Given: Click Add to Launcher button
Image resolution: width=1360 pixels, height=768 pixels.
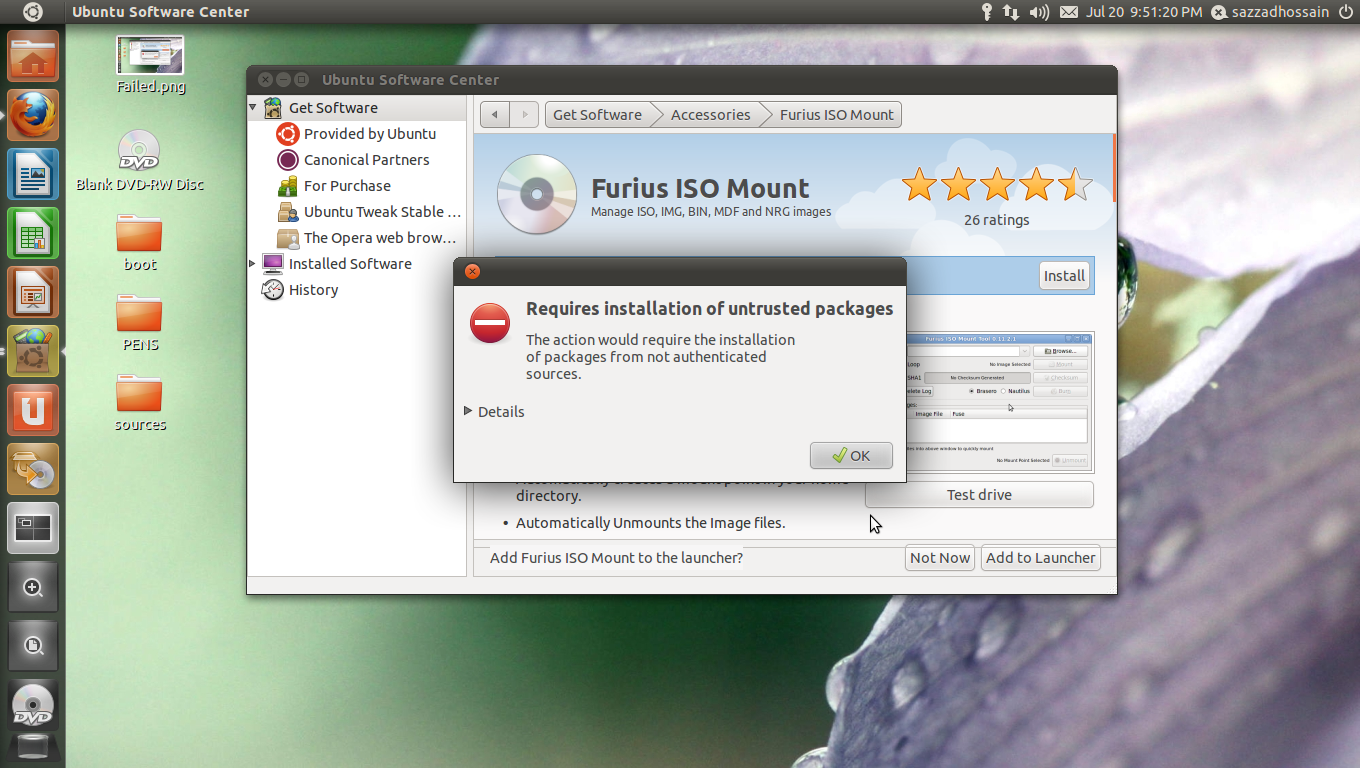Looking at the screenshot, I should pyautogui.click(x=1040, y=558).
